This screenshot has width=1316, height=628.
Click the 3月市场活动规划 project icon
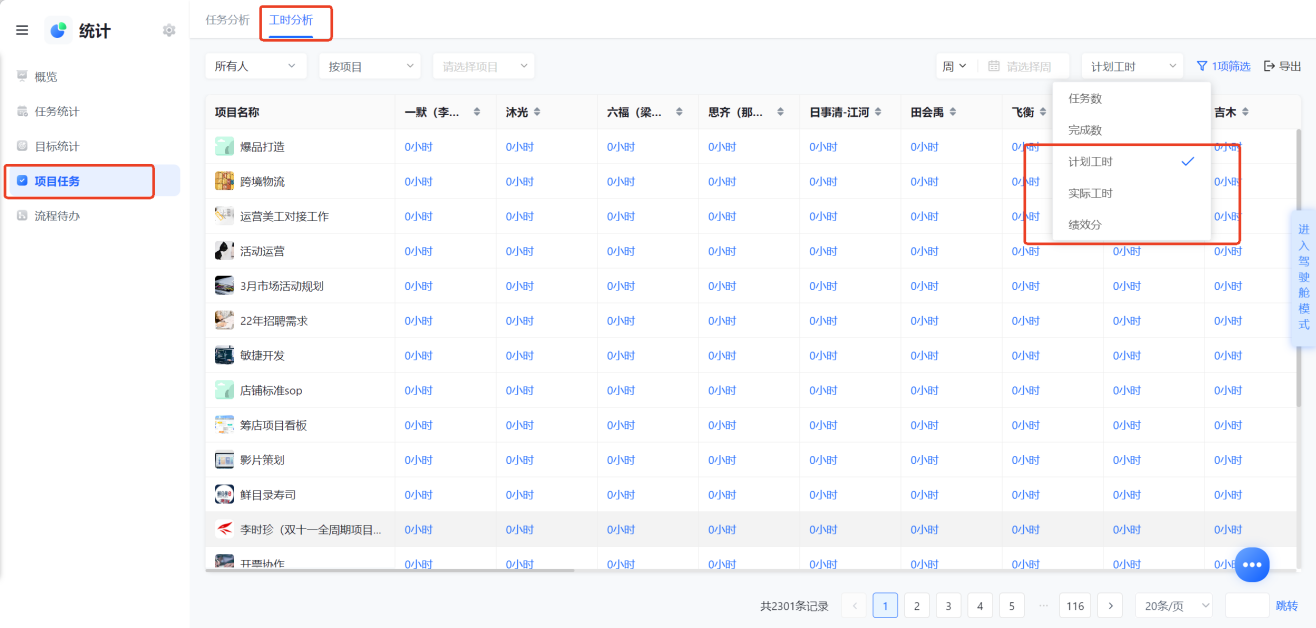(225, 285)
